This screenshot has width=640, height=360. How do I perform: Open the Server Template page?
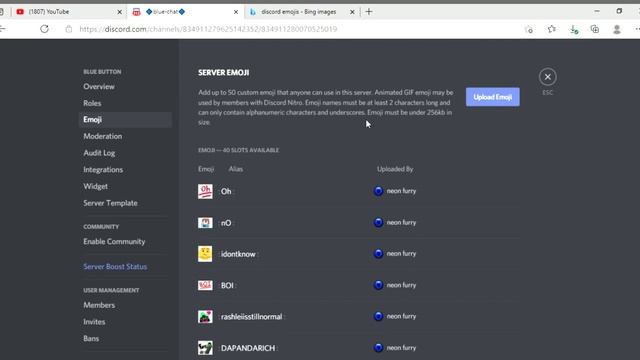[x=110, y=203]
